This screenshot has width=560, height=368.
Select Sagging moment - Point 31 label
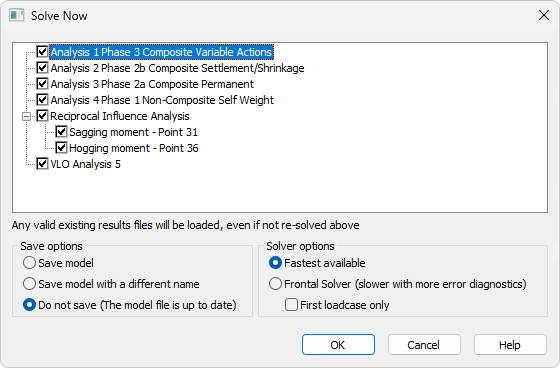tap(134, 132)
